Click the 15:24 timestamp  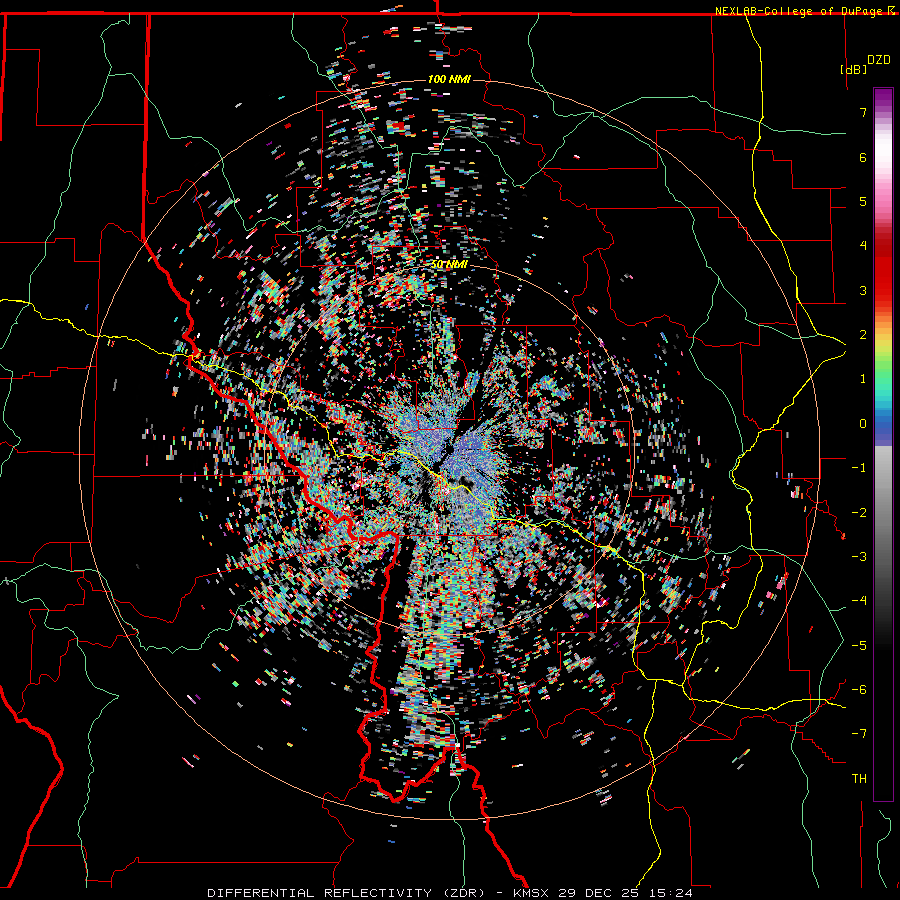pos(671,893)
